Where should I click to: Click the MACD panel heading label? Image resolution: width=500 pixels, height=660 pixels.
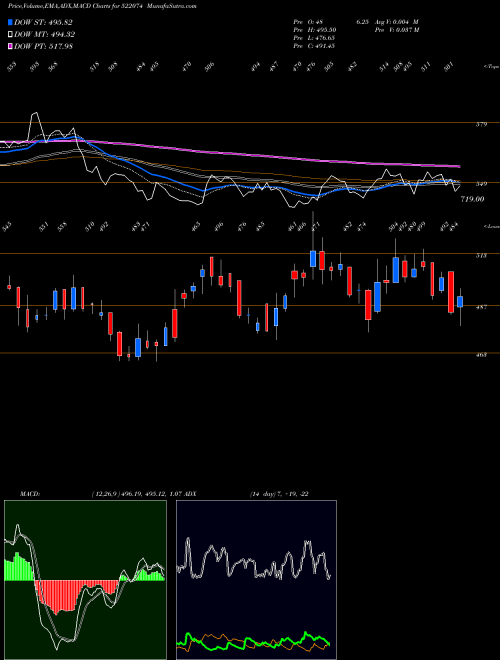[x=29, y=494]
